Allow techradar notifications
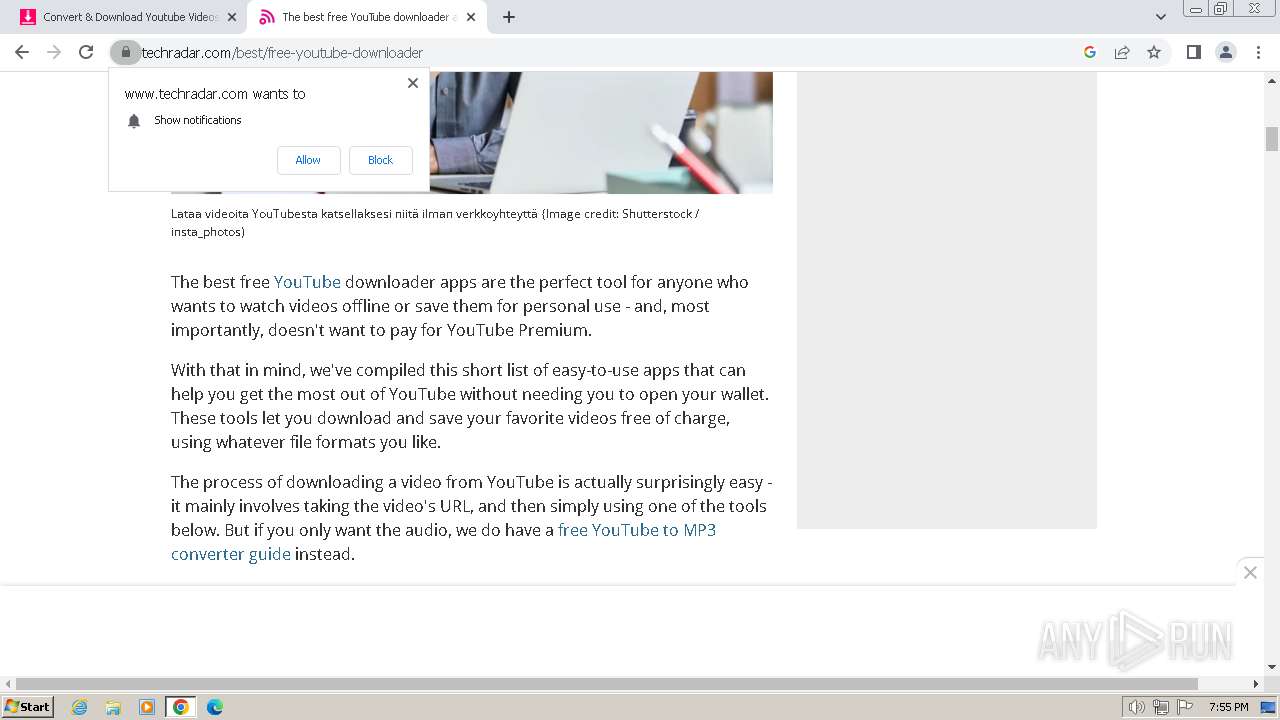The height and width of the screenshot is (720, 1280). [x=308, y=160]
